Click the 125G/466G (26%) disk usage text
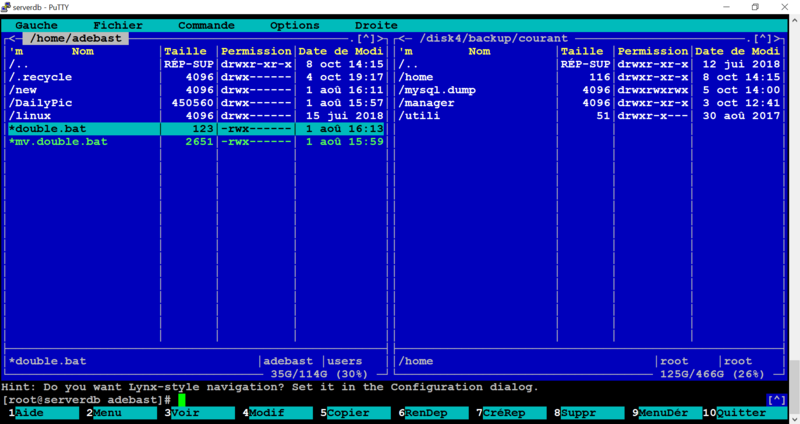 (712, 374)
